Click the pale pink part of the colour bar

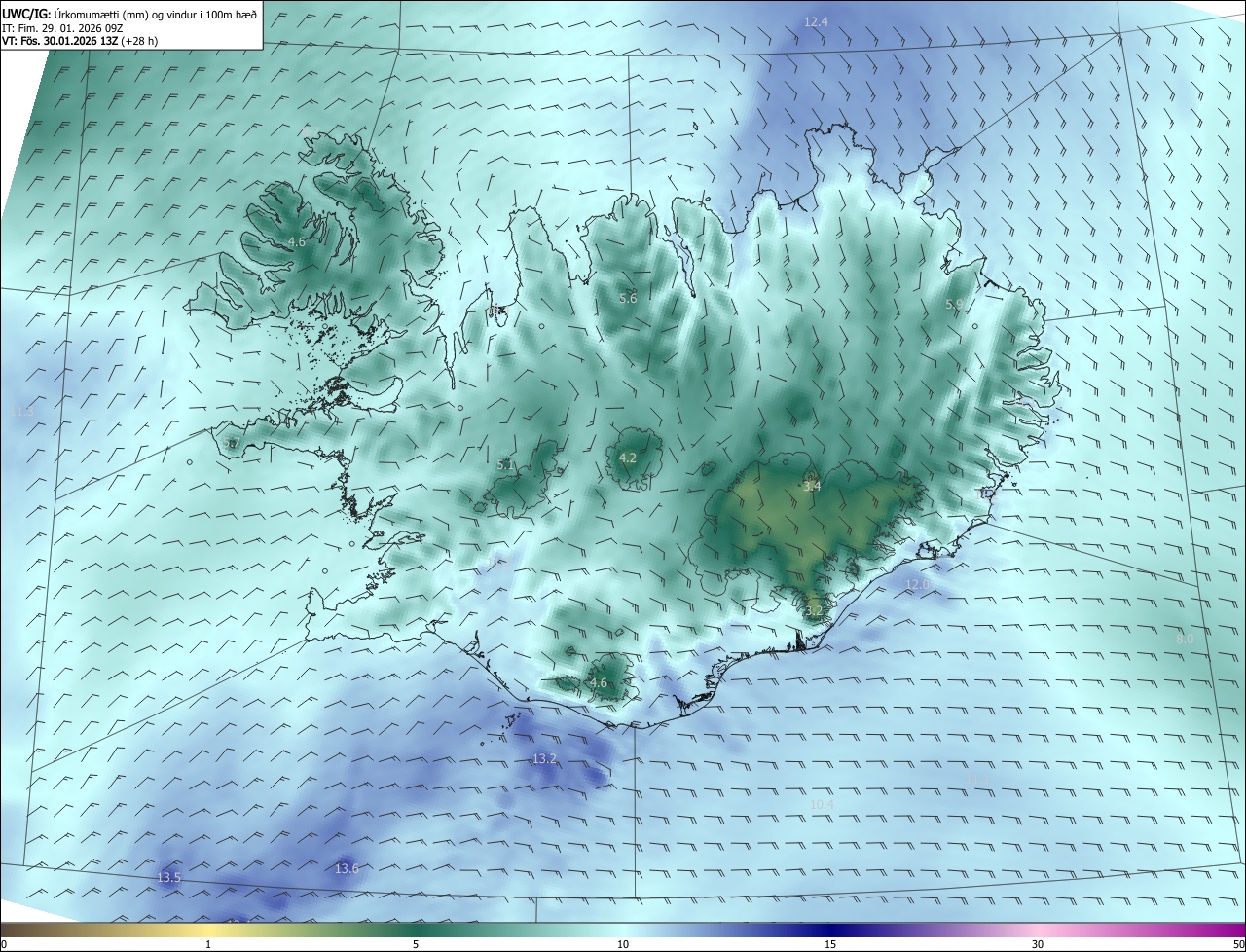click(x=1038, y=931)
